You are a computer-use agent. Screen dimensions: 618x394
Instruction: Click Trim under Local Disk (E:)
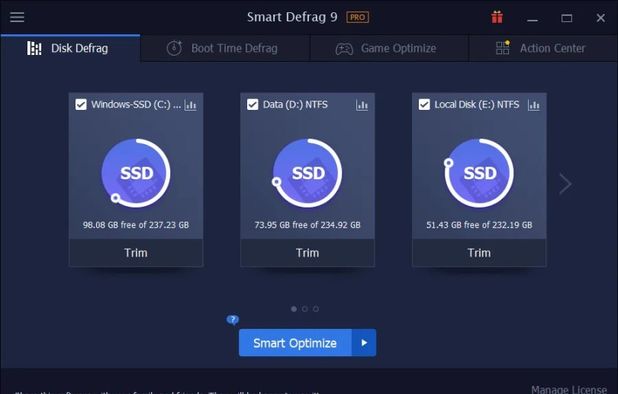pos(479,253)
